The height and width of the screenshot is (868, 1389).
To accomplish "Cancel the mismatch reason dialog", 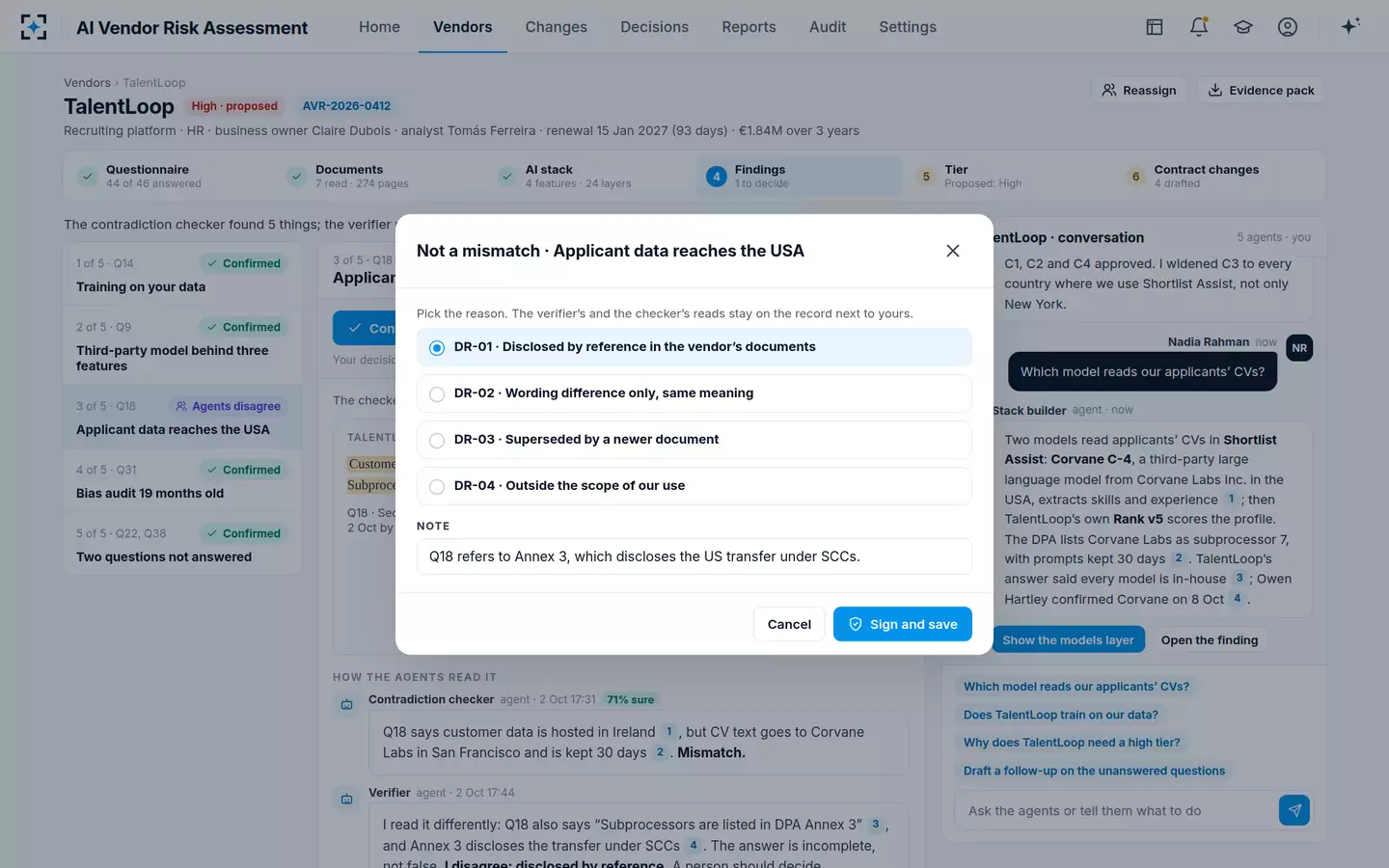I will click(789, 624).
